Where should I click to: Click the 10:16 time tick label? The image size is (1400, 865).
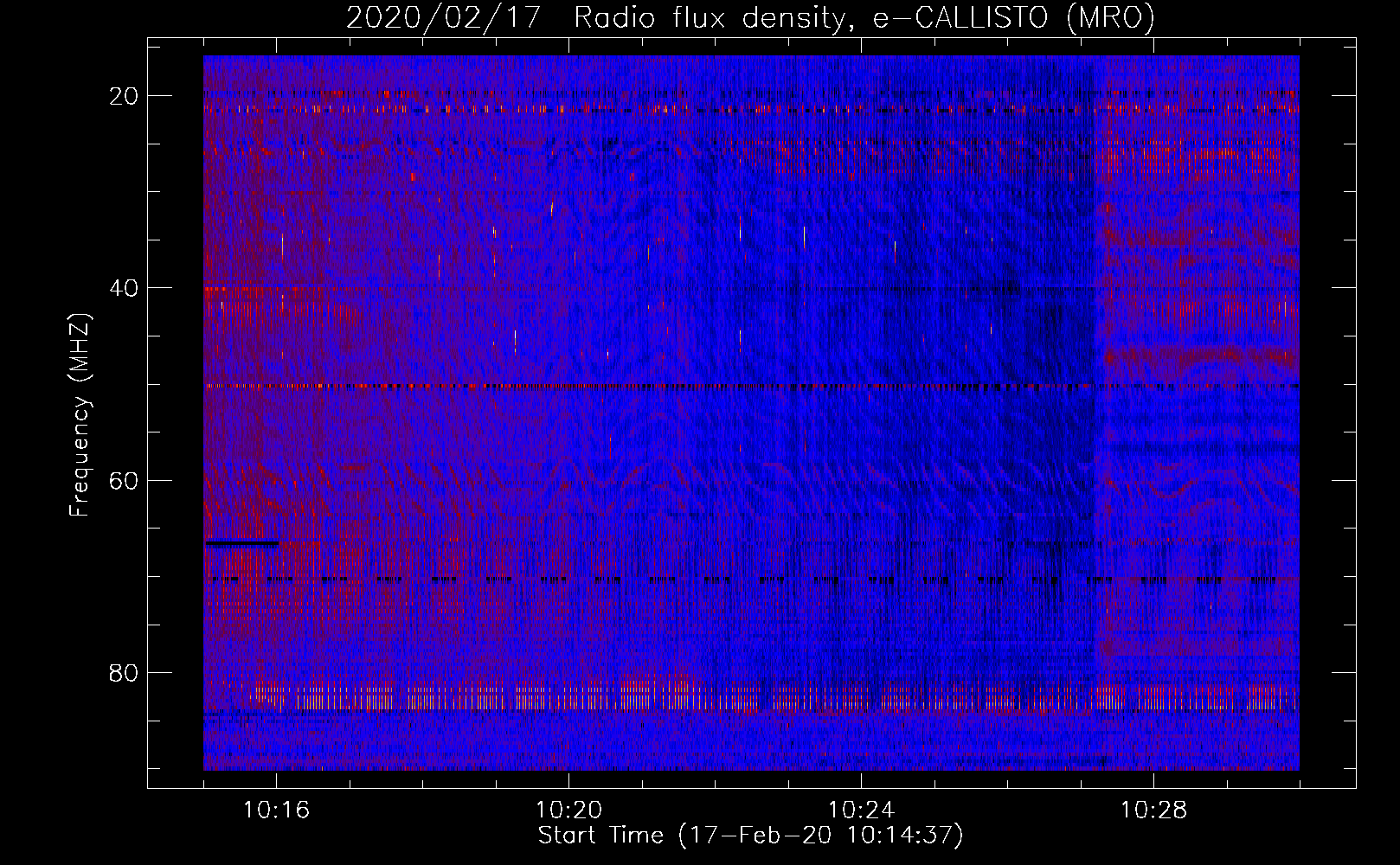(276, 811)
